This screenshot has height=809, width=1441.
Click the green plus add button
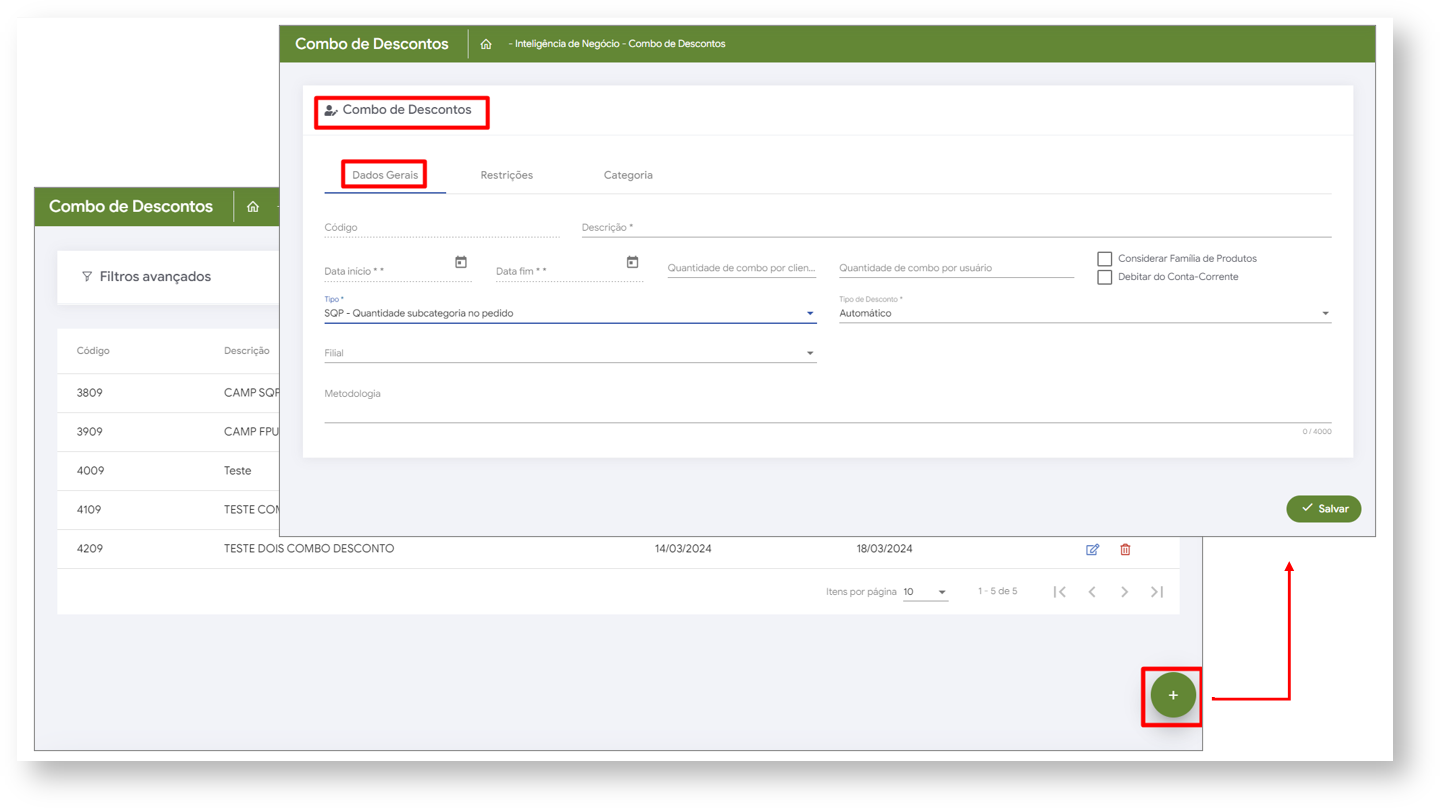1172,695
